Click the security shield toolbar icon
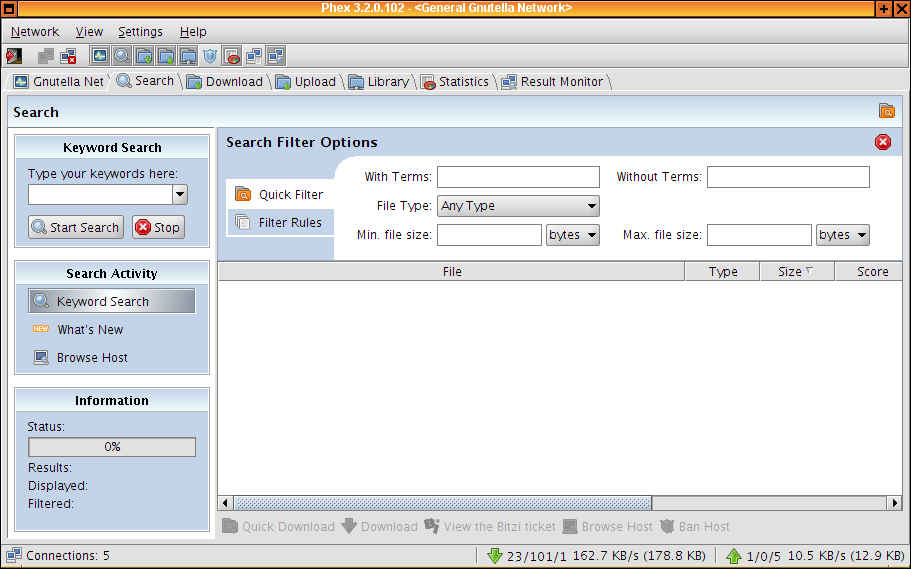This screenshot has height=569, width=911. 210,56
